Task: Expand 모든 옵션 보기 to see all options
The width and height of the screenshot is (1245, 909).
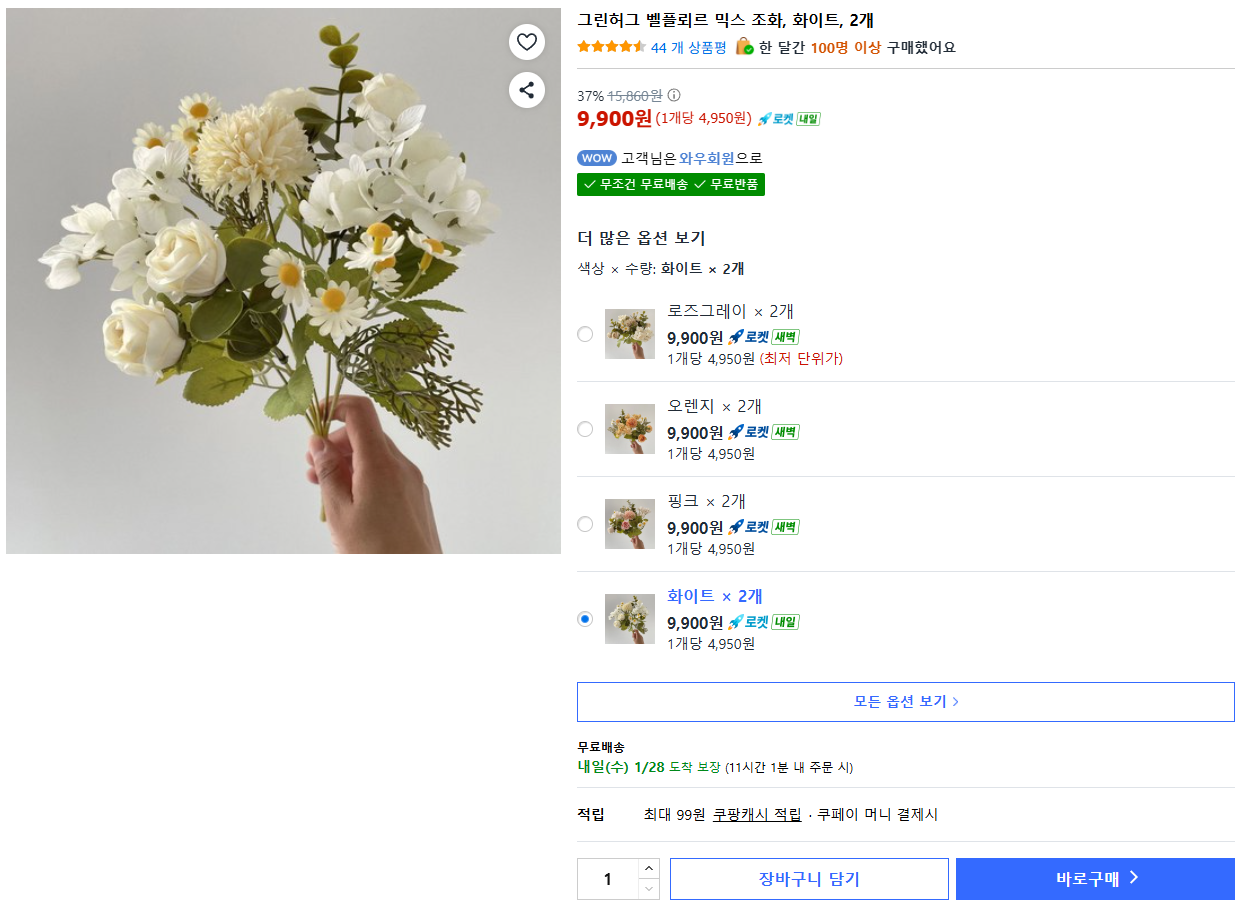Action: pos(905,702)
